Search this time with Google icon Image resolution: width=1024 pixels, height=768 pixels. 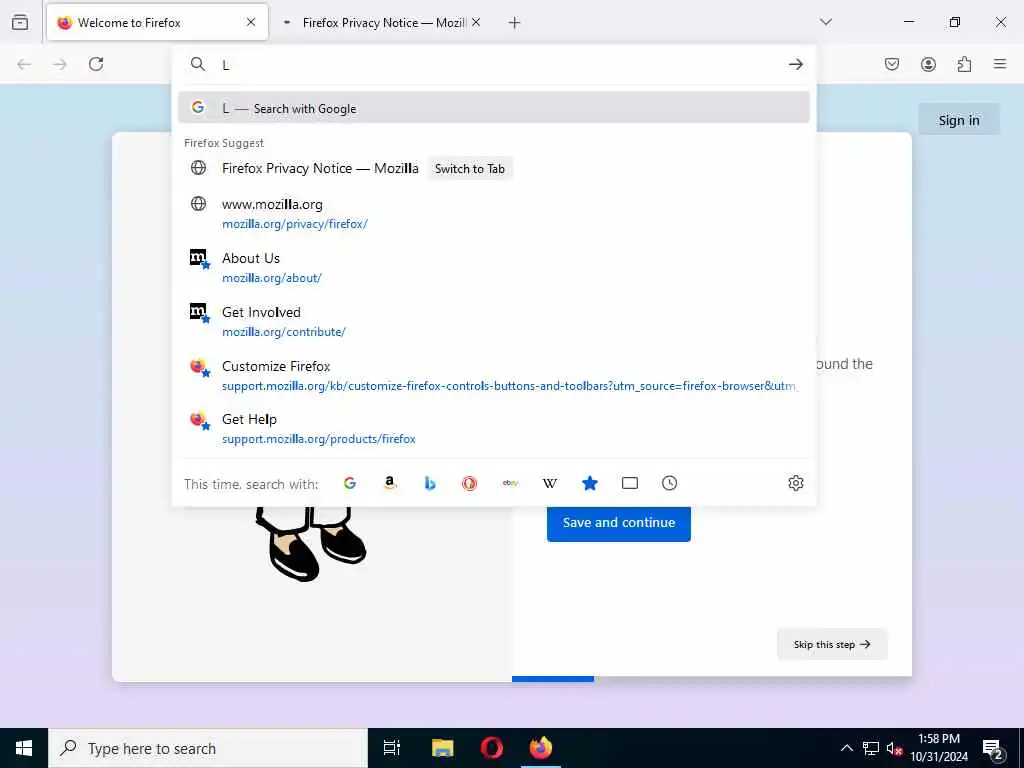tap(350, 483)
